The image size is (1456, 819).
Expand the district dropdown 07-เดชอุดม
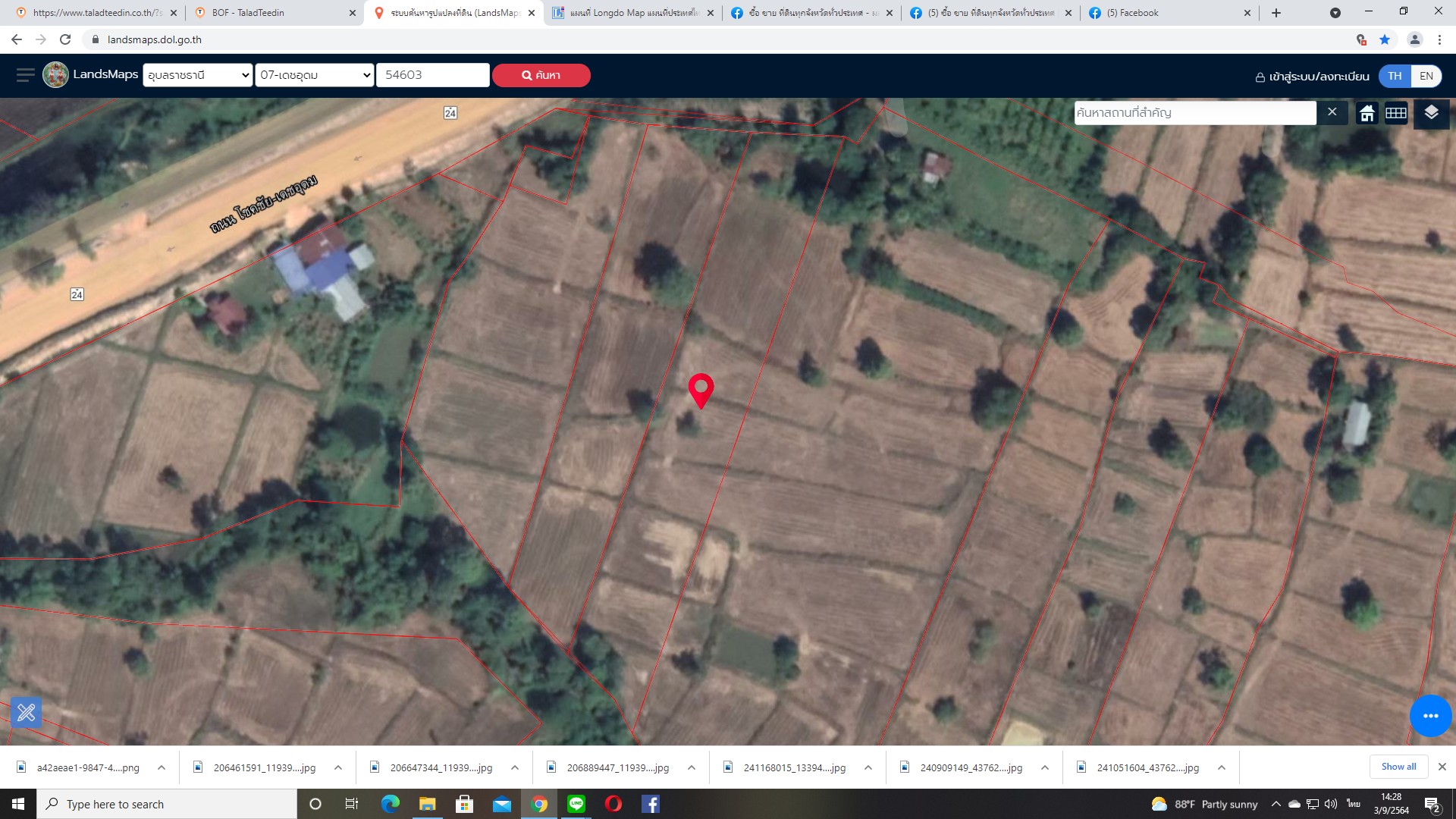(x=315, y=75)
